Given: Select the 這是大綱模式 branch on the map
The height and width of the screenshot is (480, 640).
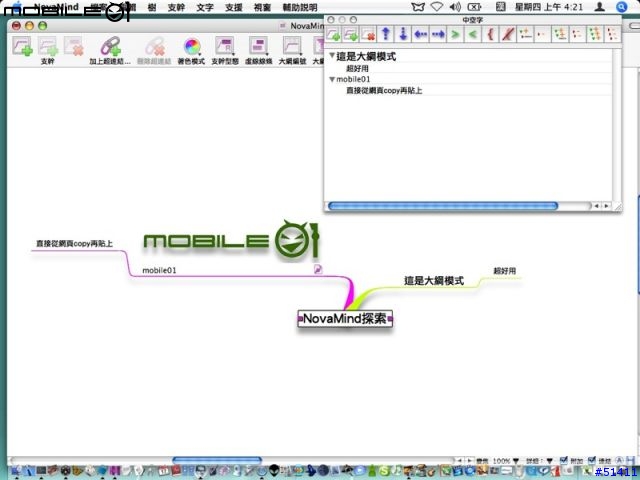Looking at the screenshot, I should tap(434, 280).
